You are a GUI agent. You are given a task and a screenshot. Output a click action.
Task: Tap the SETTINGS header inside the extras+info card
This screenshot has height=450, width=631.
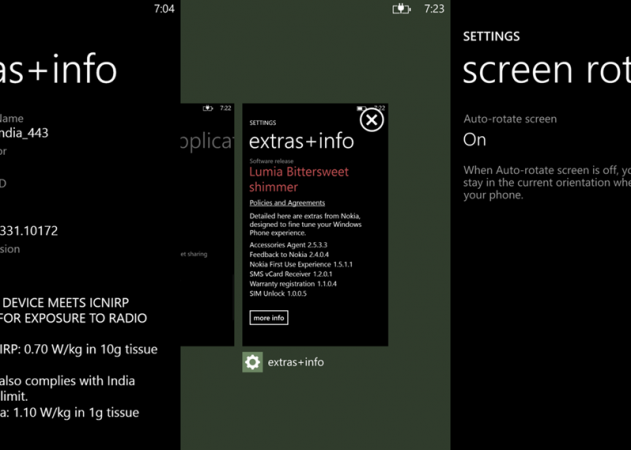click(262, 122)
